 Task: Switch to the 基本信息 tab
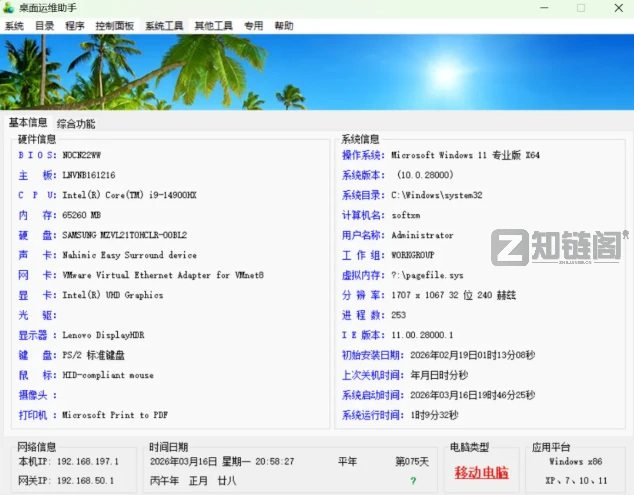pos(28,122)
